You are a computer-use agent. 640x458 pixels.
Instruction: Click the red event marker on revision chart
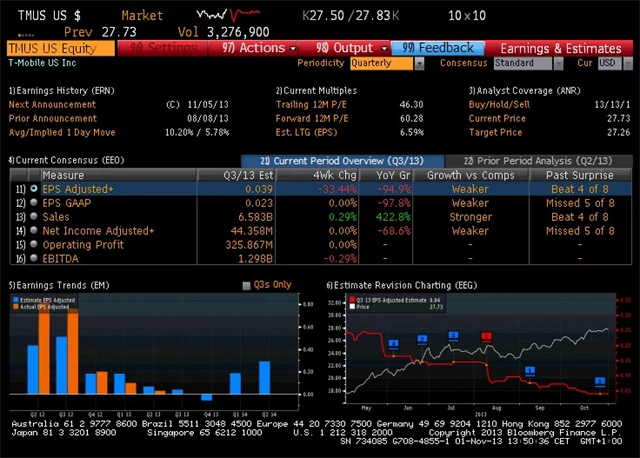coord(486,338)
